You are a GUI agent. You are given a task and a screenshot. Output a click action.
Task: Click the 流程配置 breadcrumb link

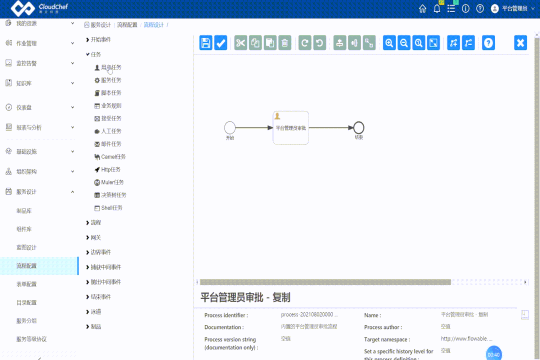coord(127,25)
